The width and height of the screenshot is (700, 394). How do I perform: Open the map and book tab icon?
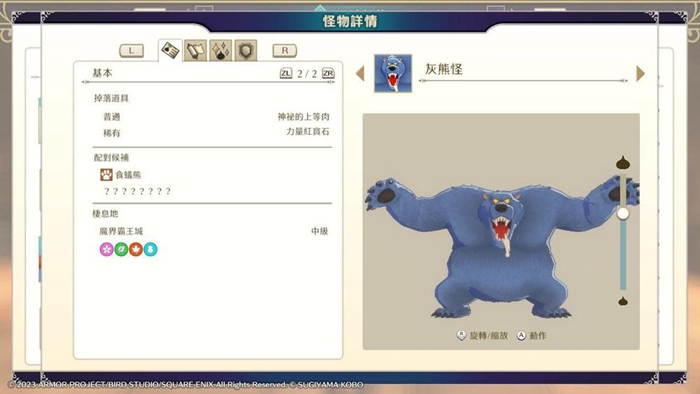pyautogui.click(x=196, y=50)
